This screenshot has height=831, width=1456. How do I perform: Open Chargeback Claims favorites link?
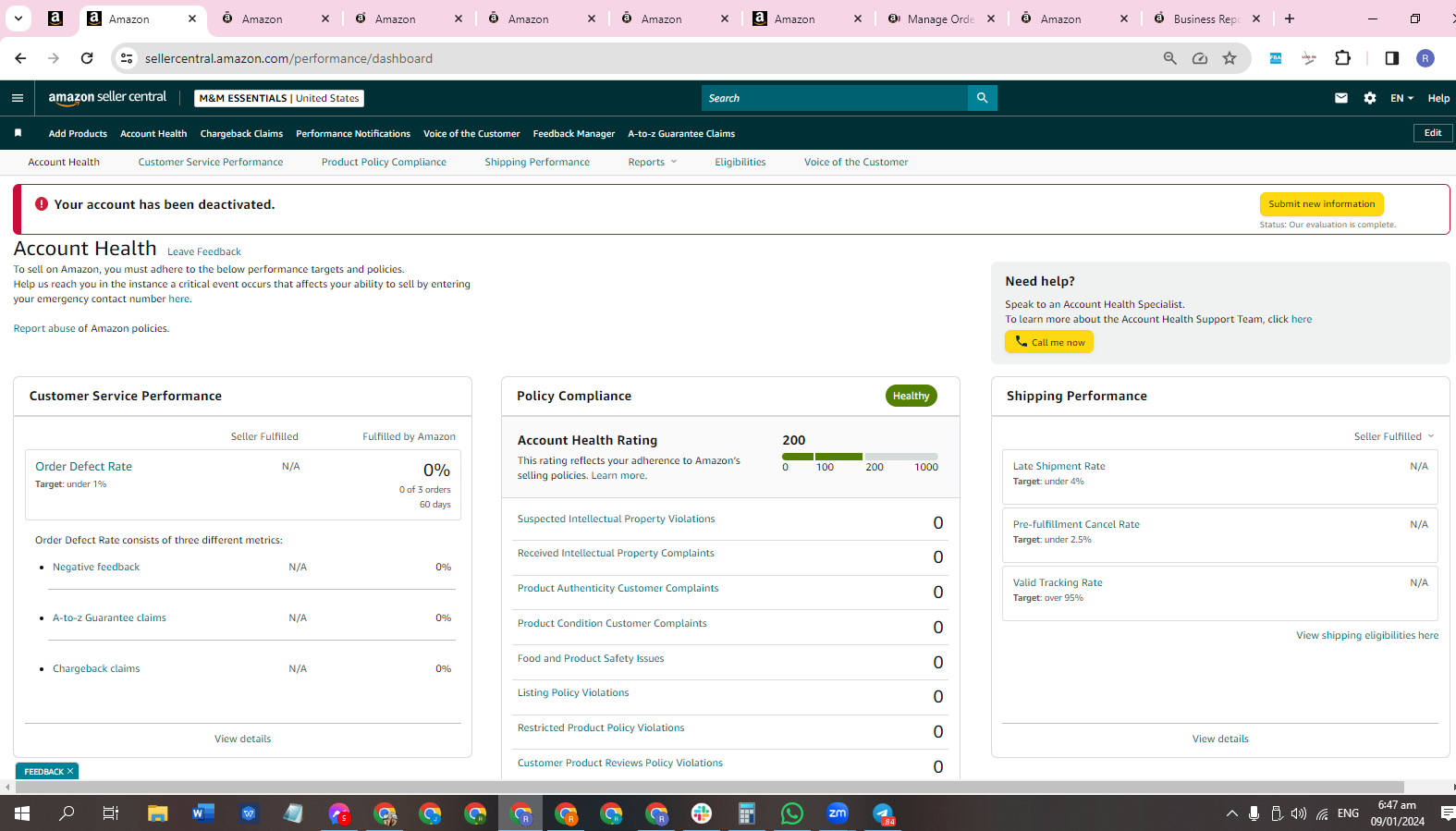[241, 133]
